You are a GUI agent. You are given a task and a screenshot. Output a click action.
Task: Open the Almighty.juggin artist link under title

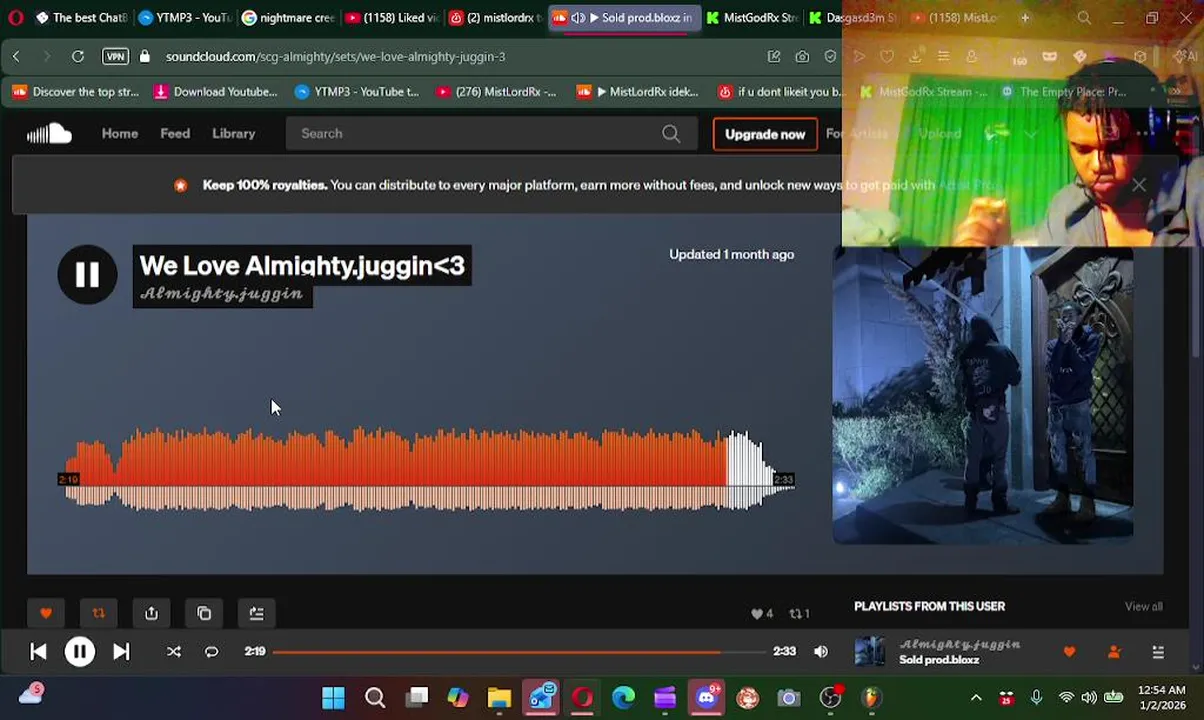221,294
